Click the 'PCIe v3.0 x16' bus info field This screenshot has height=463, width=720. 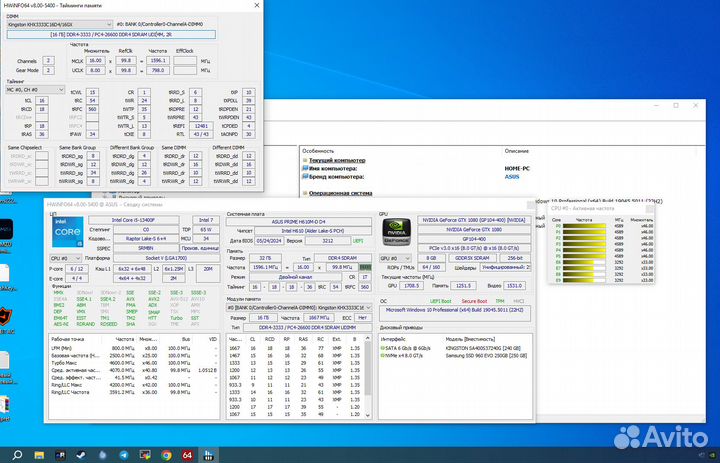click(x=474, y=248)
